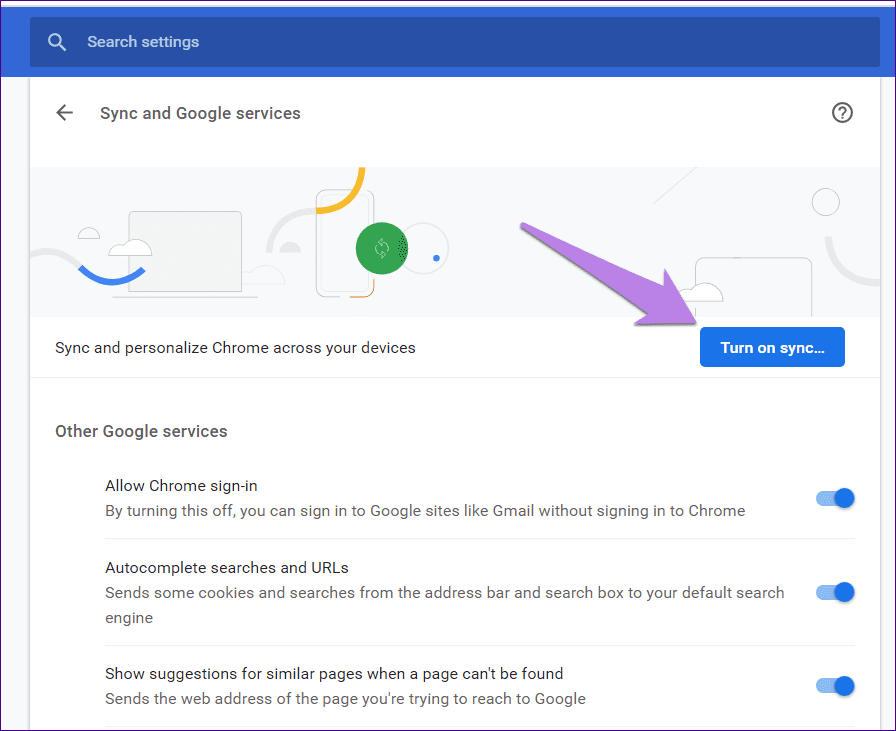Click the 'By turning this off' description text

[425, 511]
